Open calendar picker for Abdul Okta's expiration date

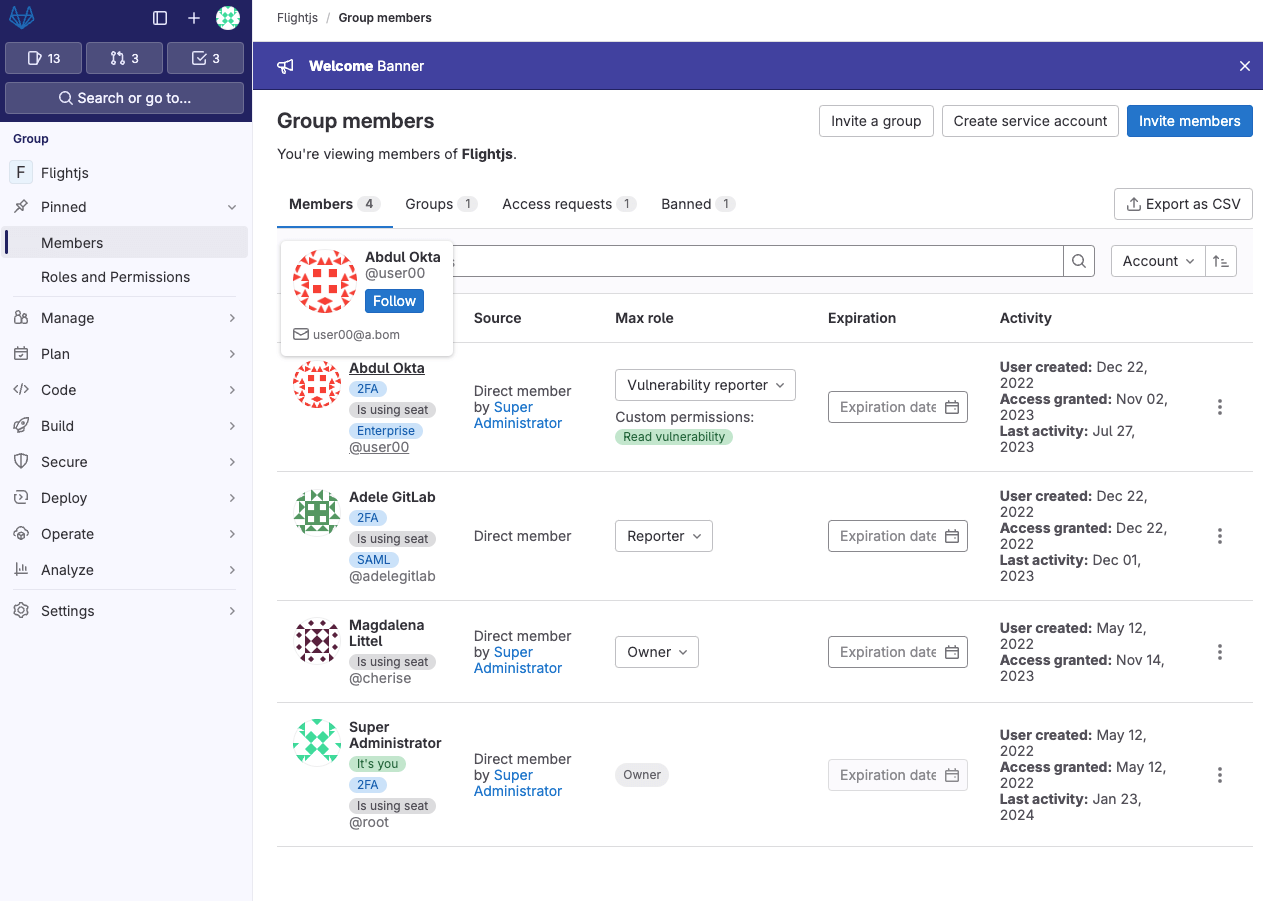950,407
